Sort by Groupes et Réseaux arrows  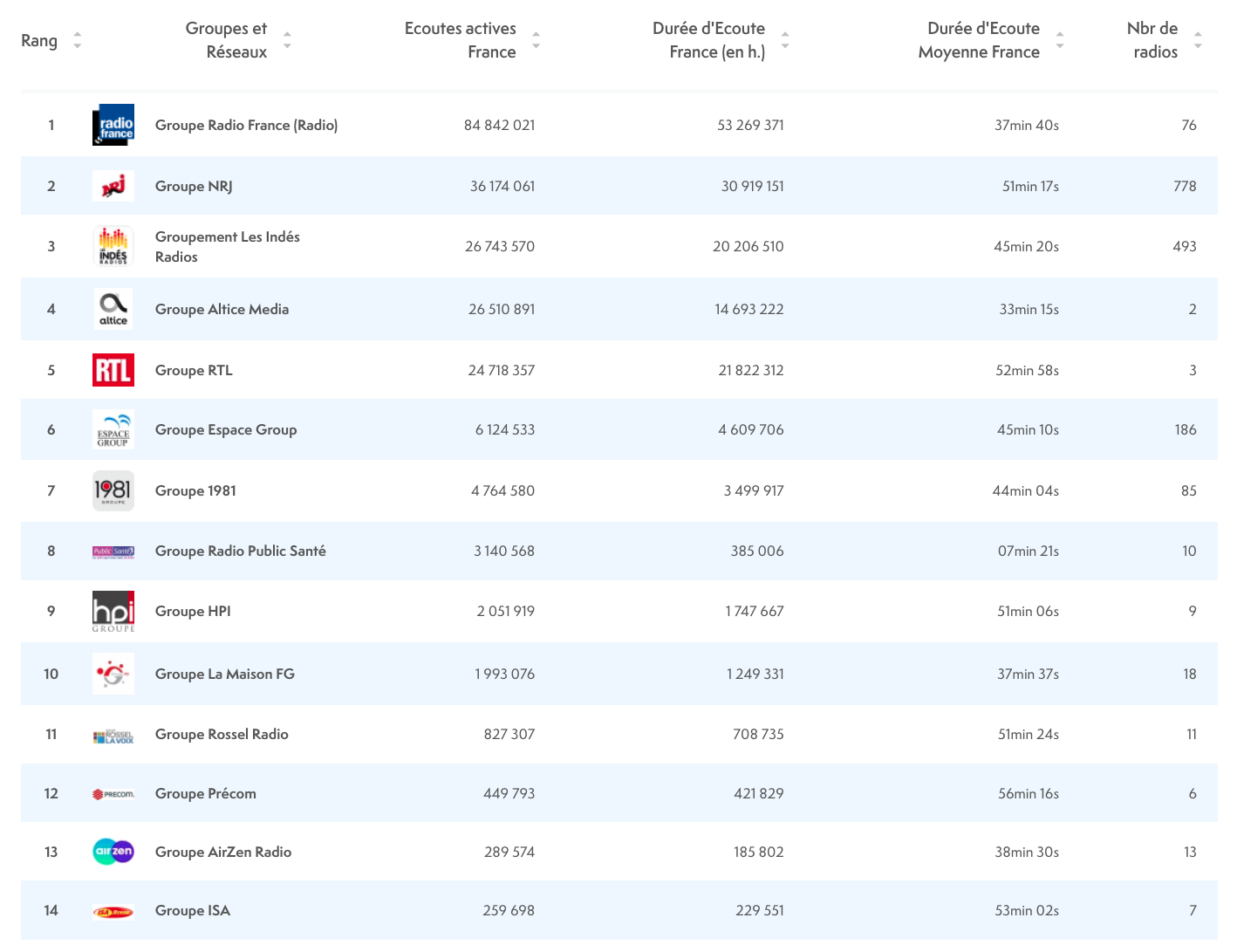287,40
